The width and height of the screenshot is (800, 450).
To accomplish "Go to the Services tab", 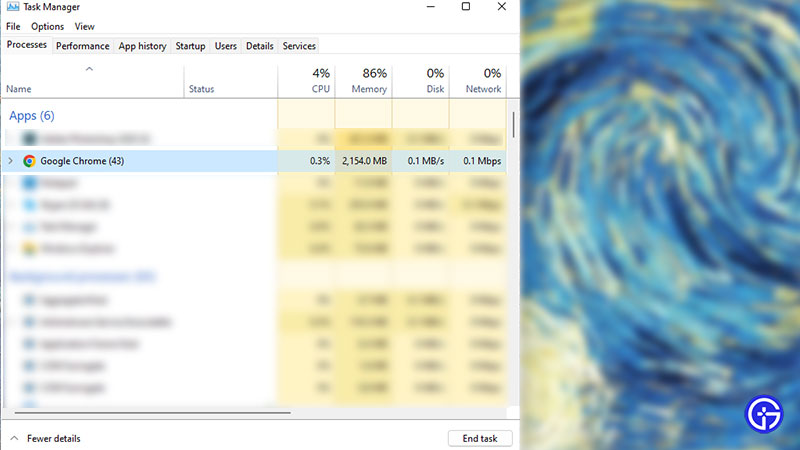I will coord(299,46).
